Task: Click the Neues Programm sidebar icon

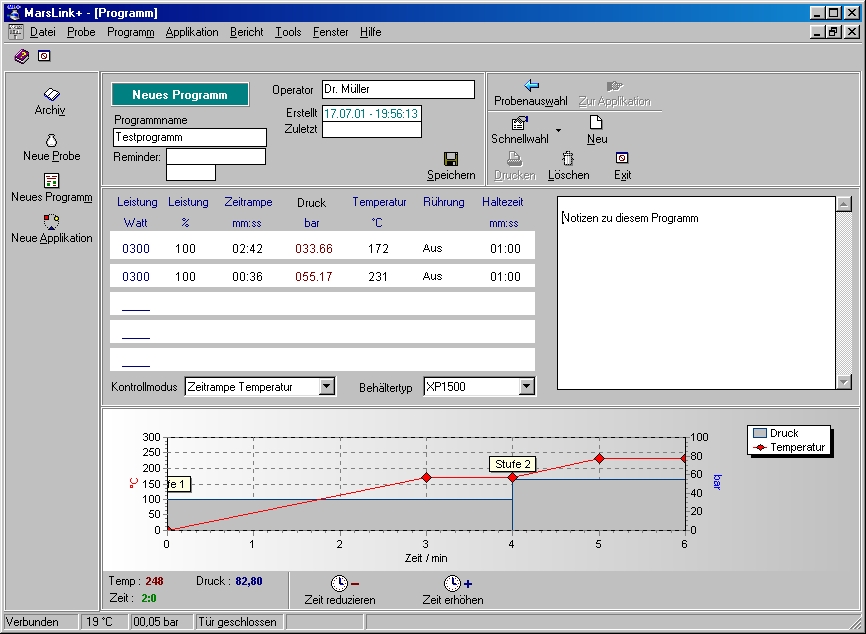Action: (51, 181)
